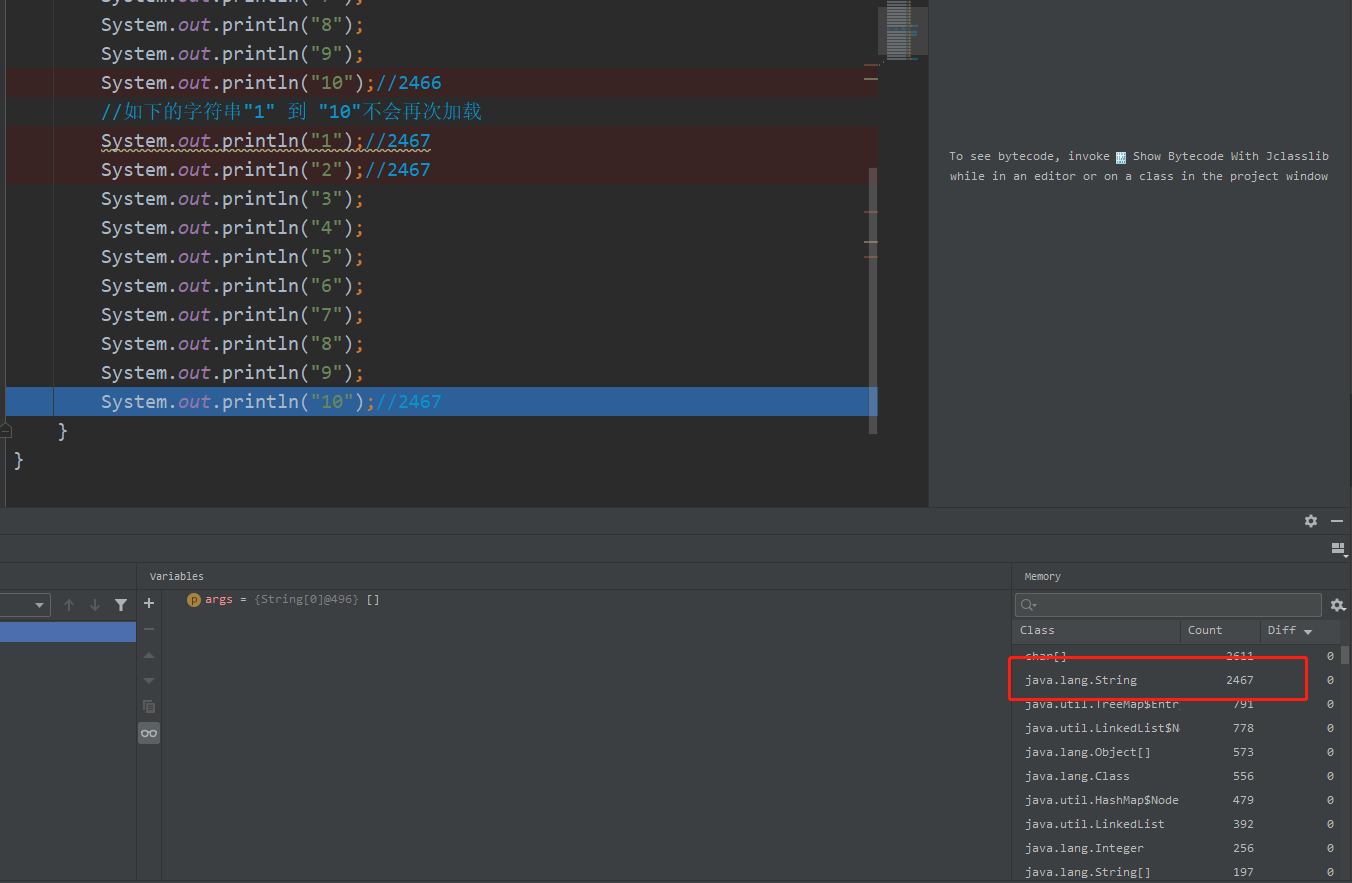The image size is (1352, 883).
Task: Click the 'To see bytecode' hint text
Action: [x=1139, y=166]
